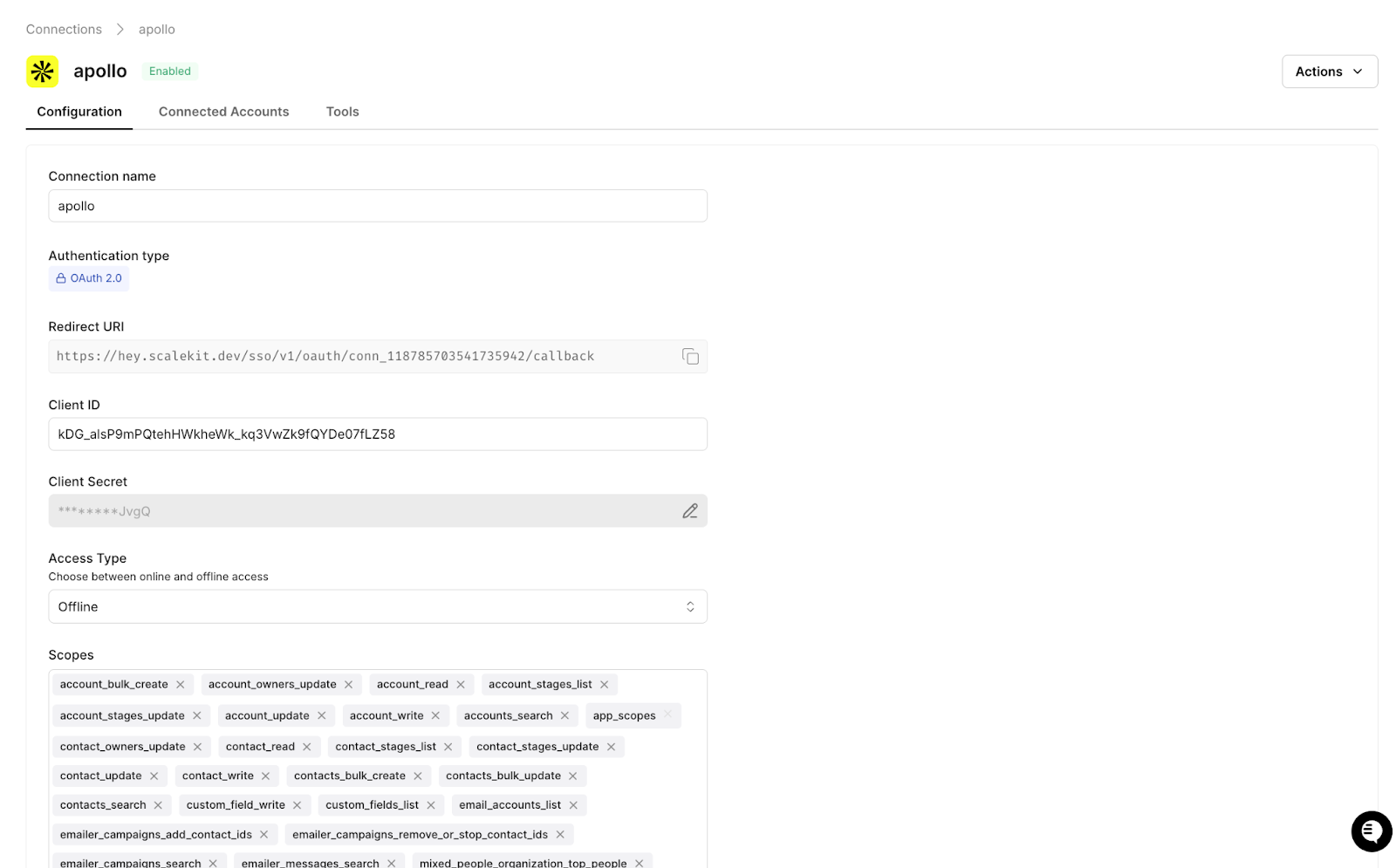This screenshot has height=868, width=1396.
Task: Remove the account_read scope
Action: pos(461,685)
